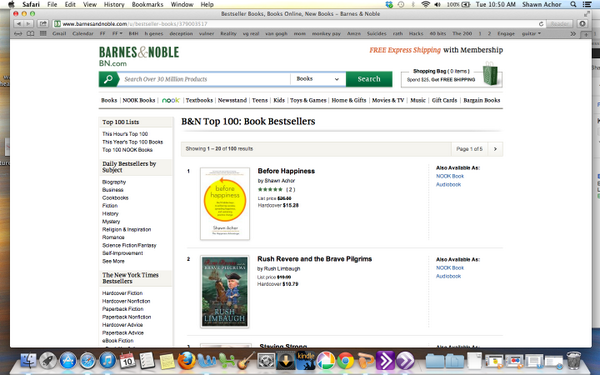This screenshot has height=375, width=600.
Task: Click the Share icon in Safari toolbar
Action: click(x=43, y=24)
